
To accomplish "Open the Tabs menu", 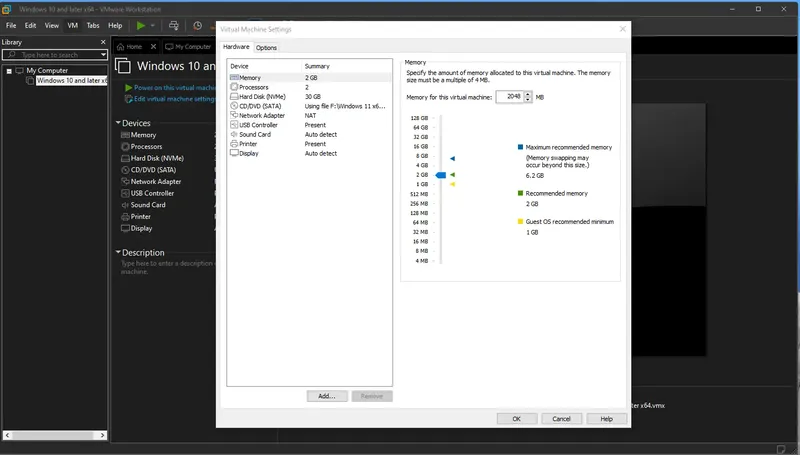I will pyautogui.click(x=93, y=26).
